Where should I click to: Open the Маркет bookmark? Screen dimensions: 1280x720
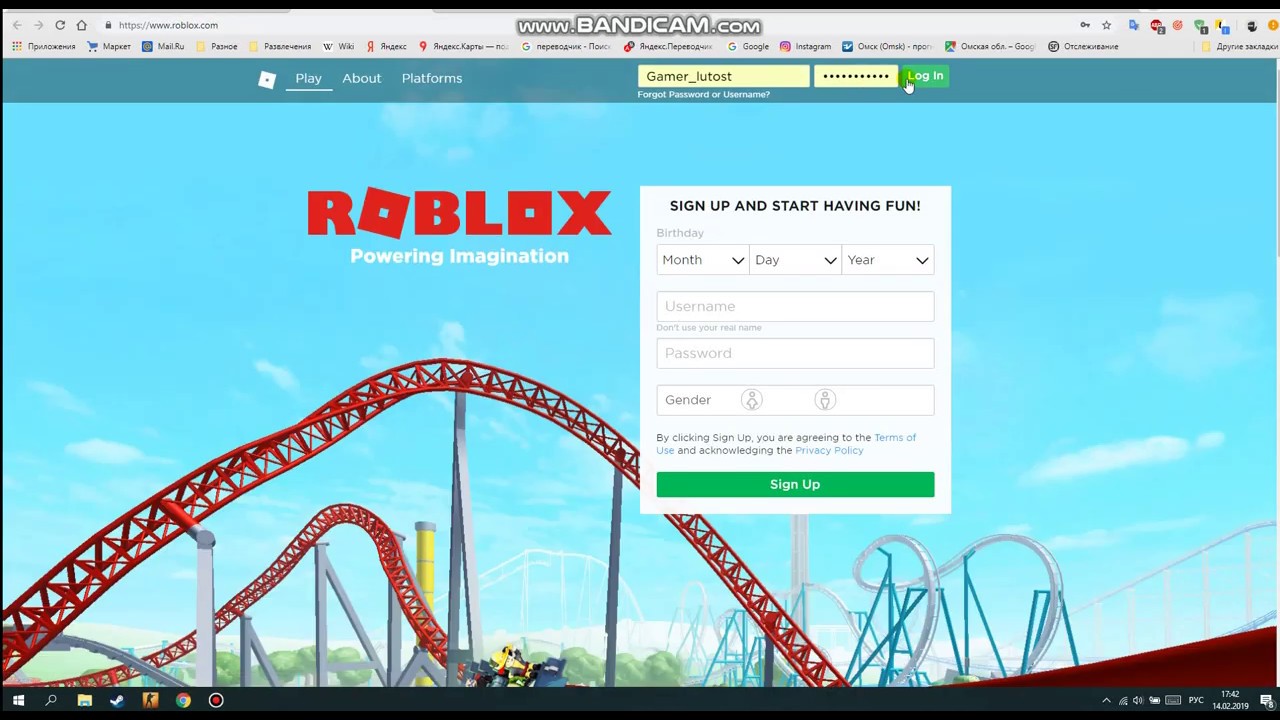(109, 46)
